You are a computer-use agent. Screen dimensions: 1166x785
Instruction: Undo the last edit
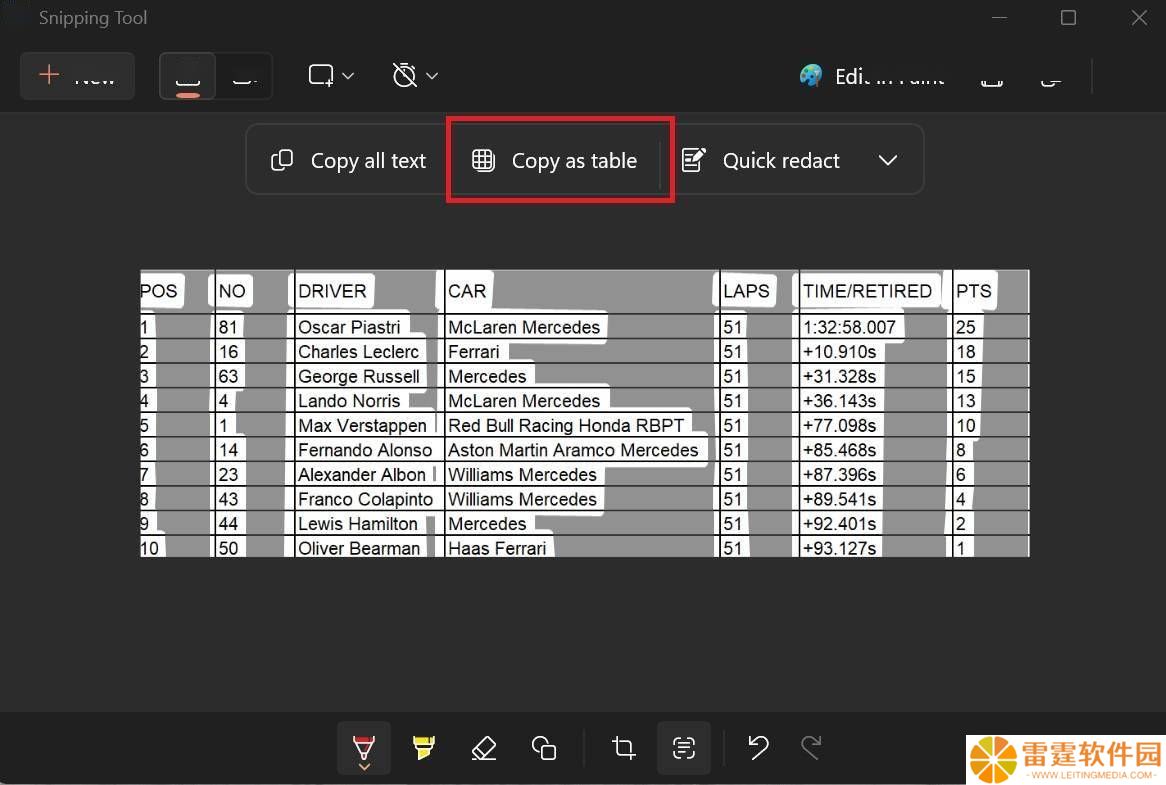click(x=758, y=747)
